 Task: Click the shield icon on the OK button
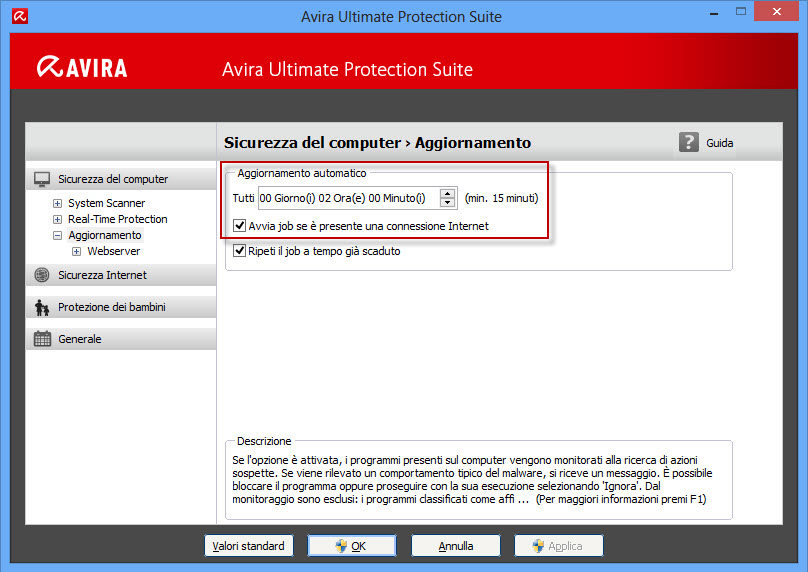coord(341,546)
